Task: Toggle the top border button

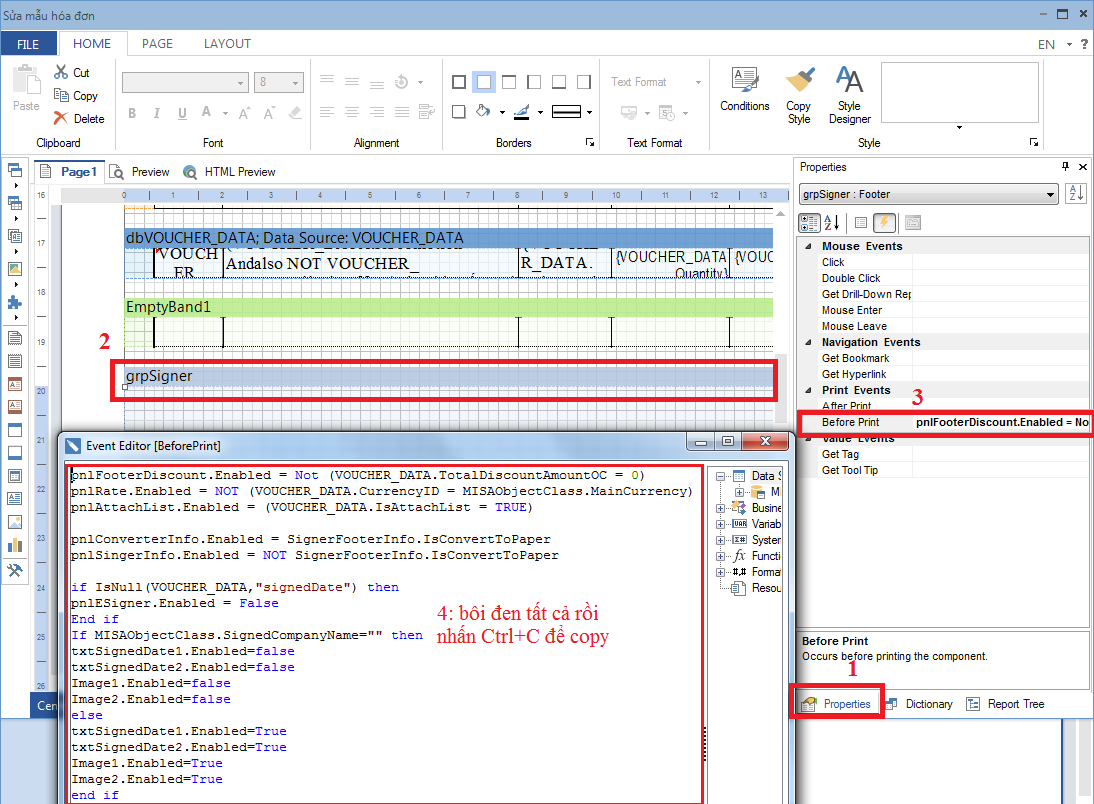Action: coord(509,82)
